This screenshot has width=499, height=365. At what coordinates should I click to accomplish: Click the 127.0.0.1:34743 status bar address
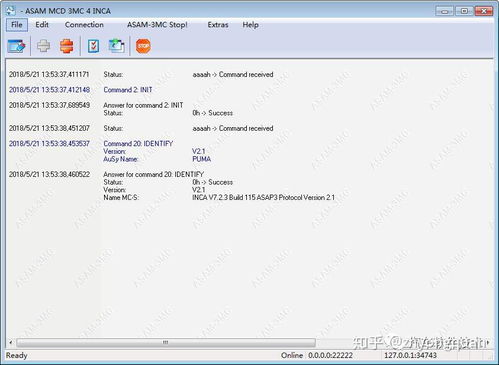[410, 355]
